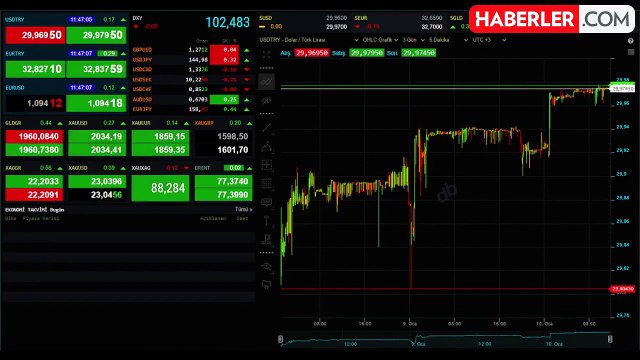Click the Satış value 29,97950 in chart header

coord(367,53)
